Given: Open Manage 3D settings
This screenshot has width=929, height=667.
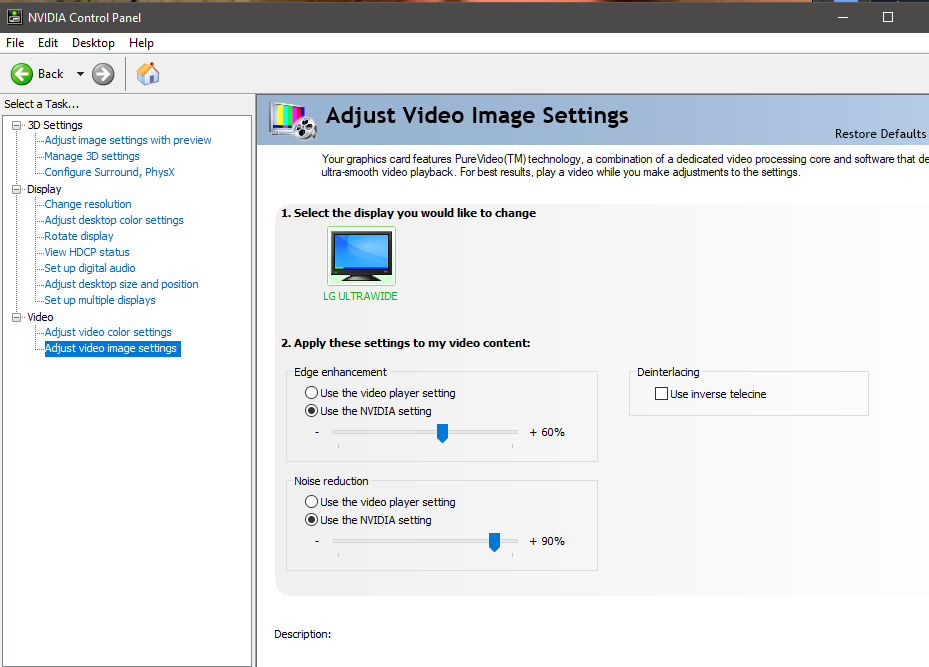Looking at the screenshot, I should pos(92,156).
